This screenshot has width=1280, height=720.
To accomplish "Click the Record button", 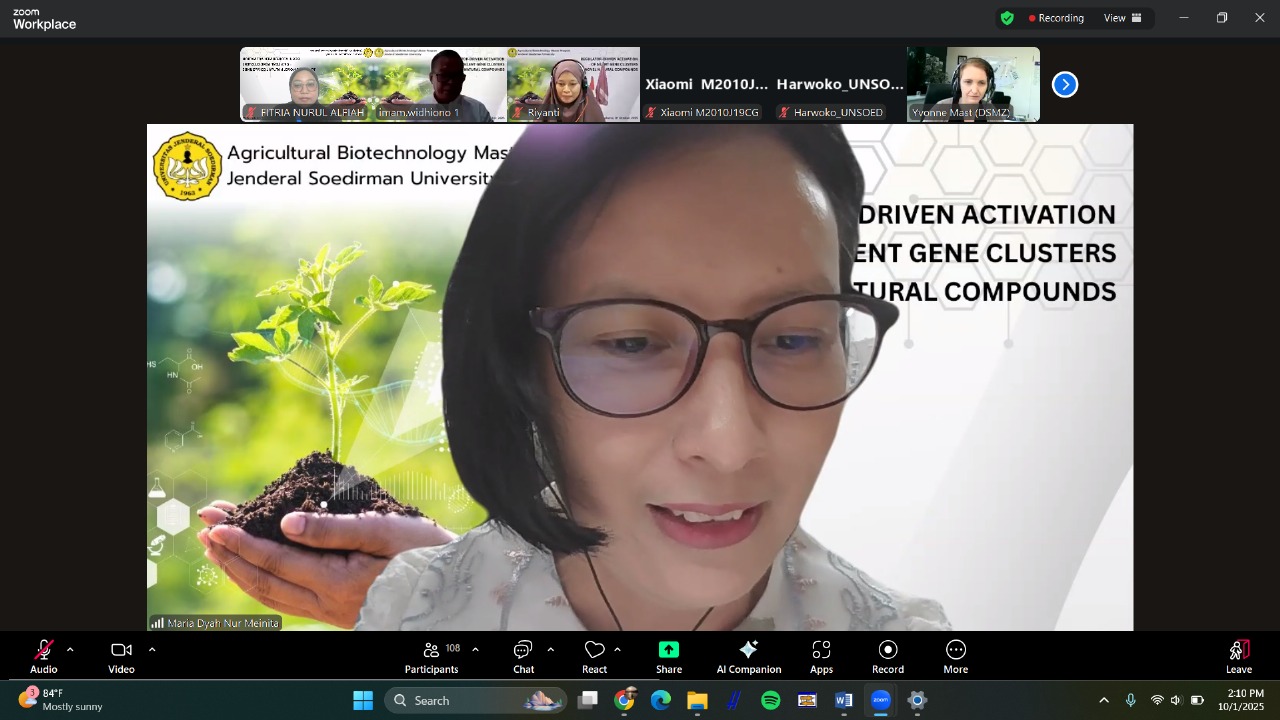I will pyautogui.click(x=887, y=656).
